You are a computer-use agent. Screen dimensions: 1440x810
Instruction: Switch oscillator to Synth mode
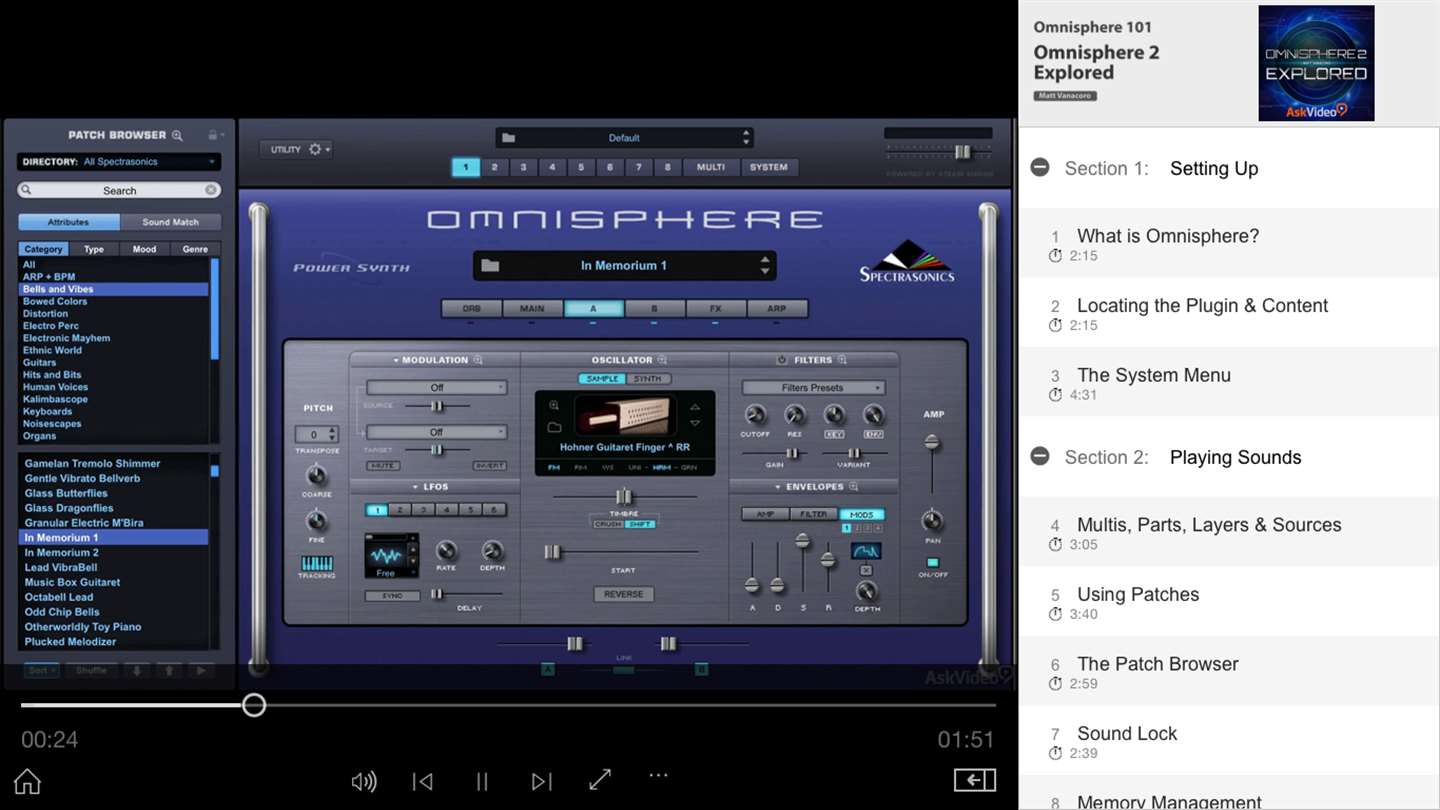tap(648, 379)
